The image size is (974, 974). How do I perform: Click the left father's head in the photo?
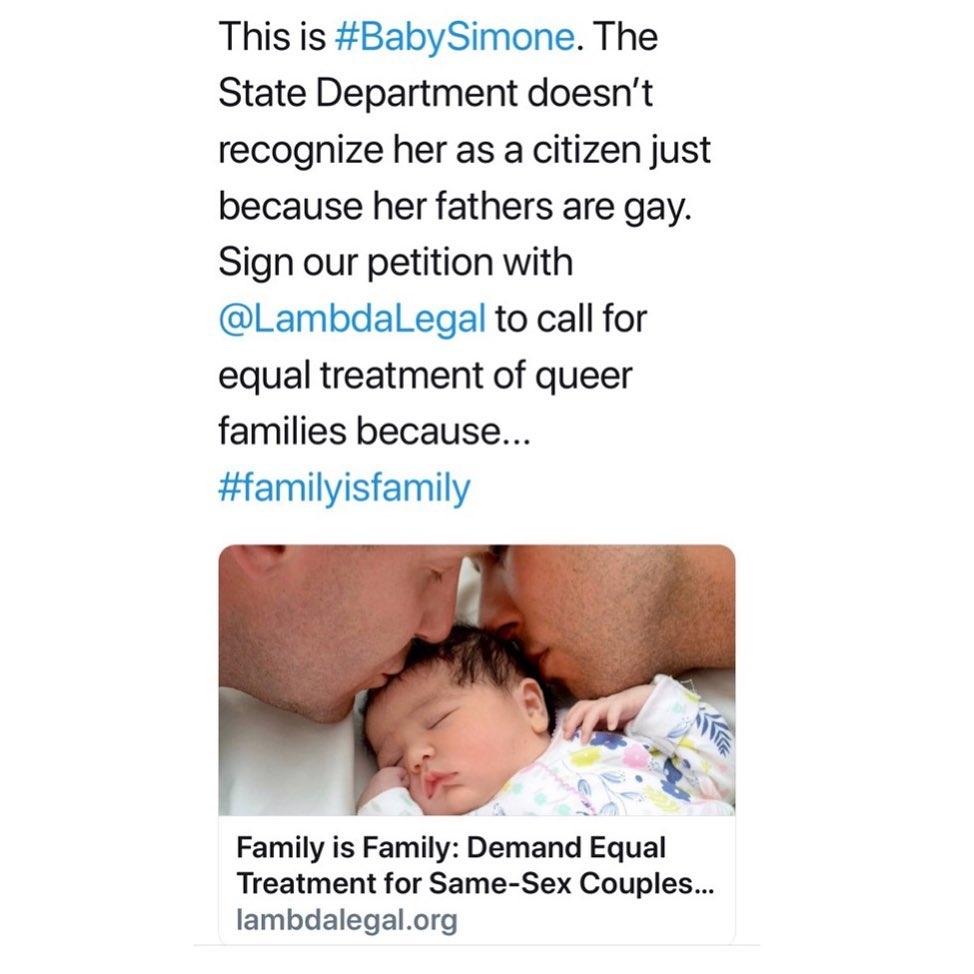click(330, 620)
